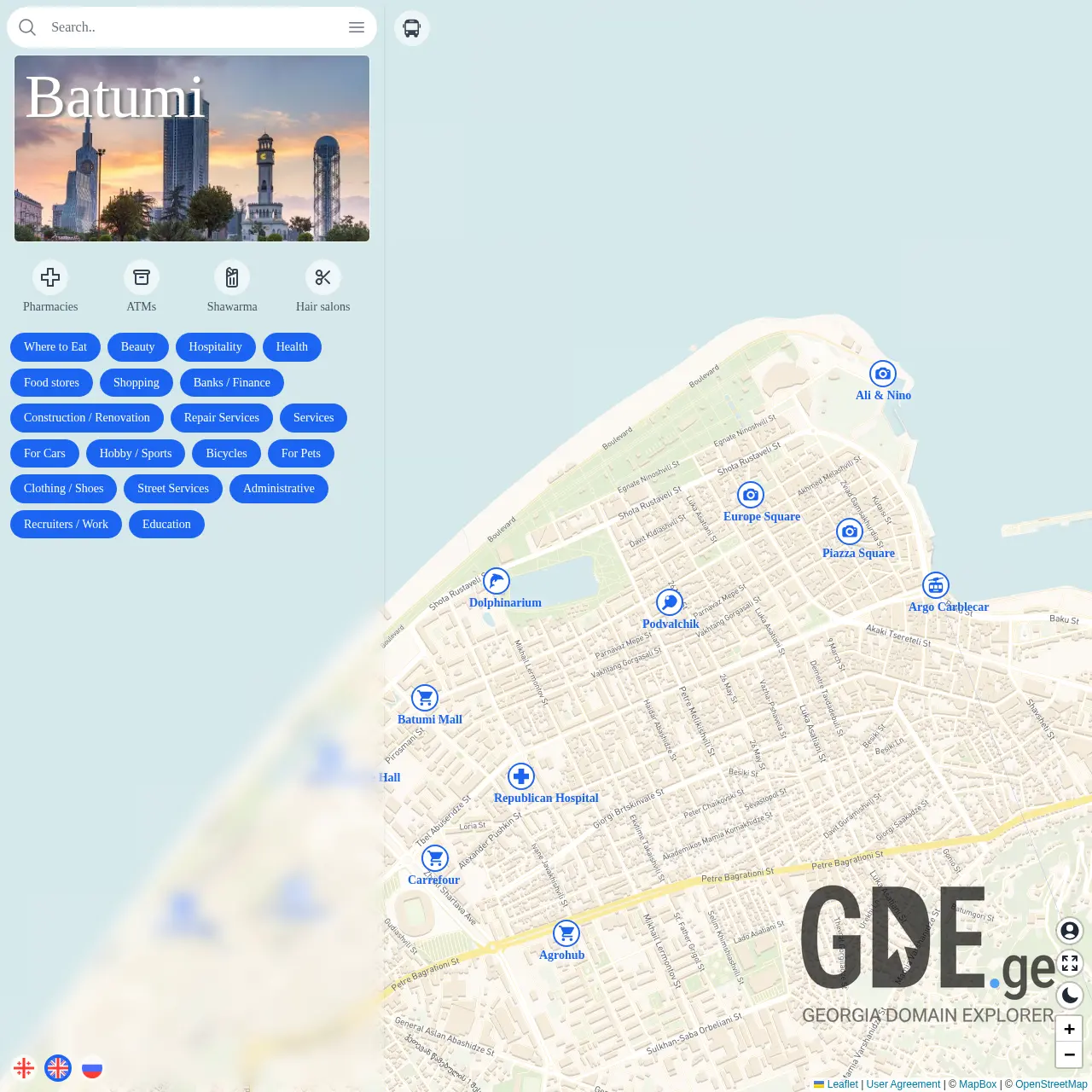This screenshot has height=1092, width=1092.
Task: Open the Dolphinarium marker
Action: pyautogui.click(x=497, y=581)
